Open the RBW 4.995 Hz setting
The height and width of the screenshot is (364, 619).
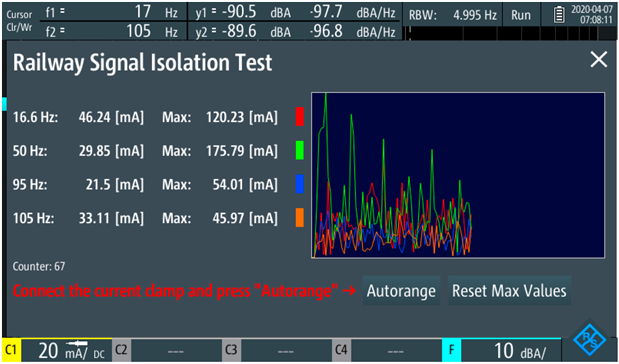pos(452,15)
